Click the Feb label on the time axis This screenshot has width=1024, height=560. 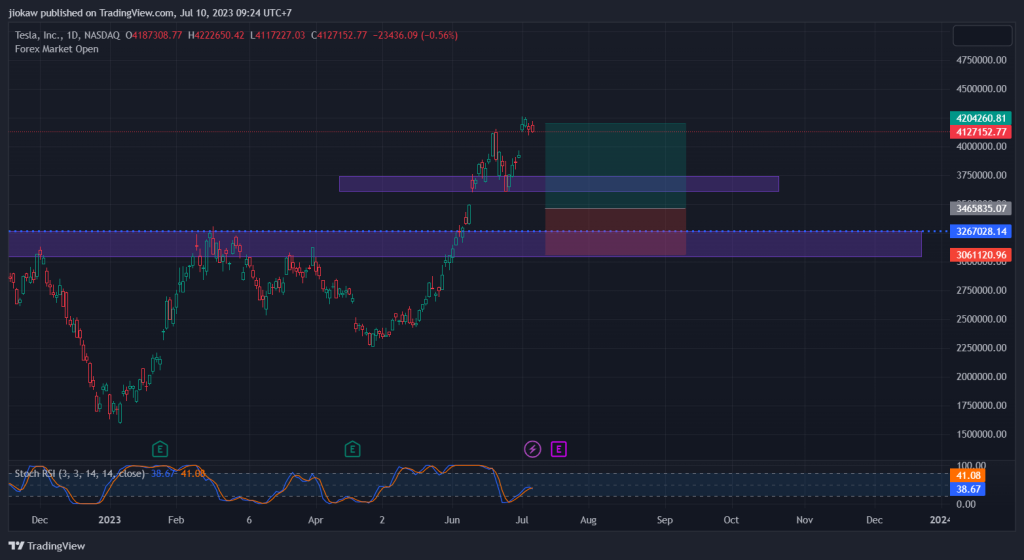point(176,520)
